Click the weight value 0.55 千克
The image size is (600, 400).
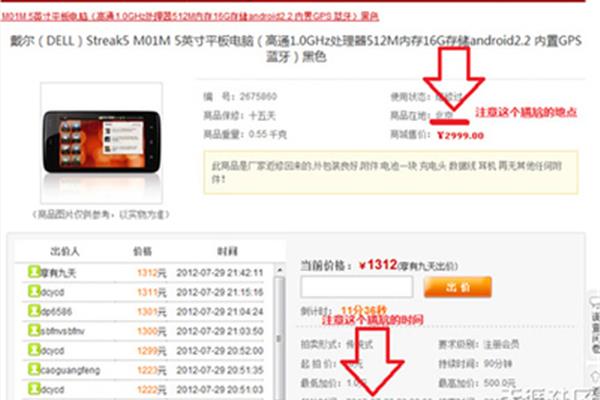tap(267, 134)
